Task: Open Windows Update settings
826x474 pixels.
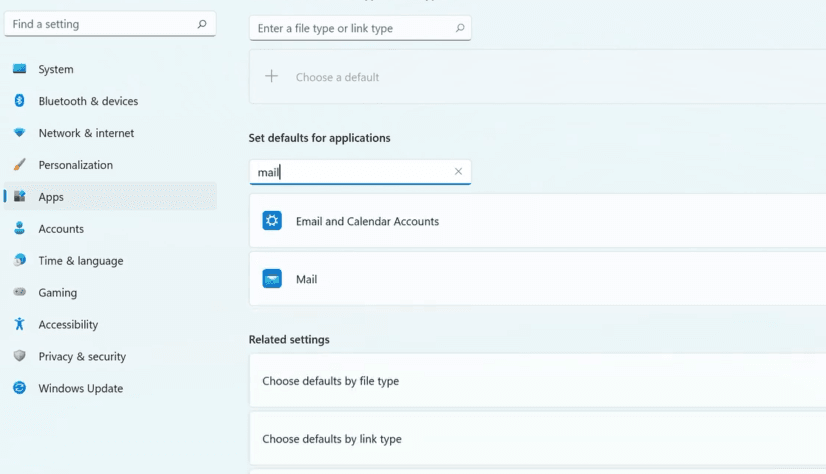Action: tap(110, 389)
